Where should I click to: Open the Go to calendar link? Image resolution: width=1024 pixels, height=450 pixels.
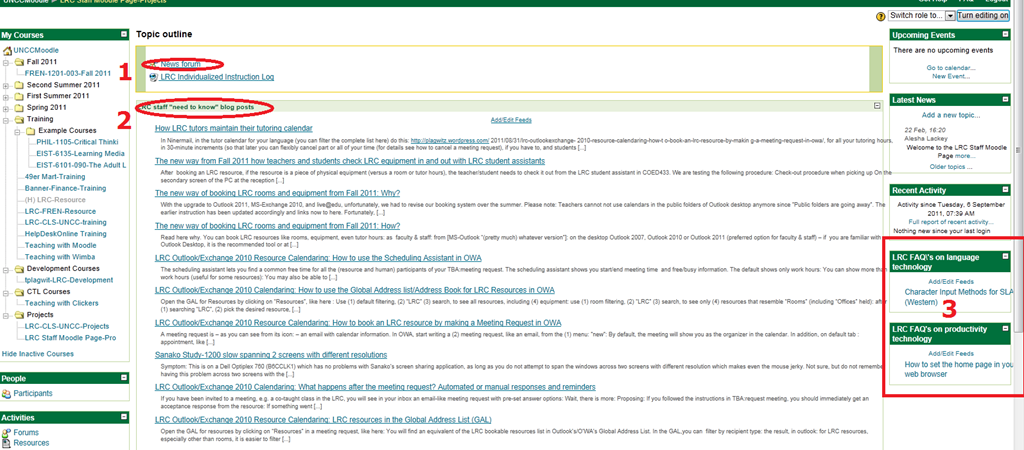pos(950,67)
